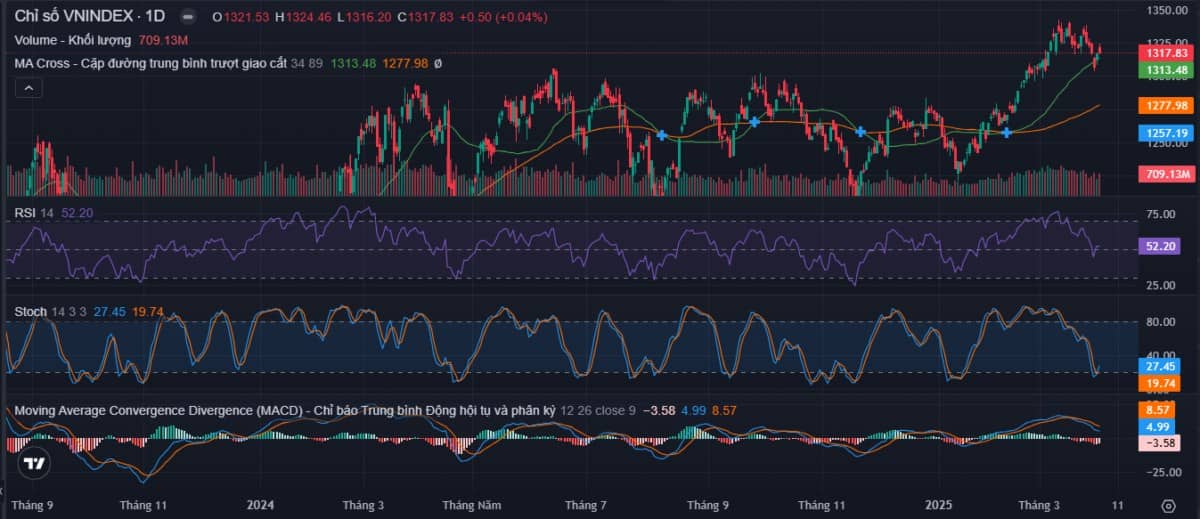The height and width of the screenshot is (519, 1200).
Task: Open chart settings gear icon
Action: [1168, 505]
